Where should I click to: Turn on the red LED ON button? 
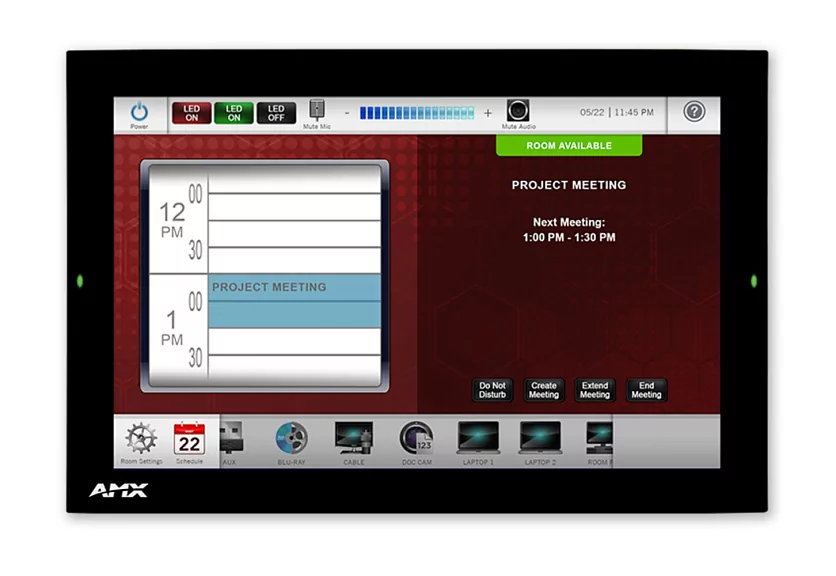pos(191,113)
